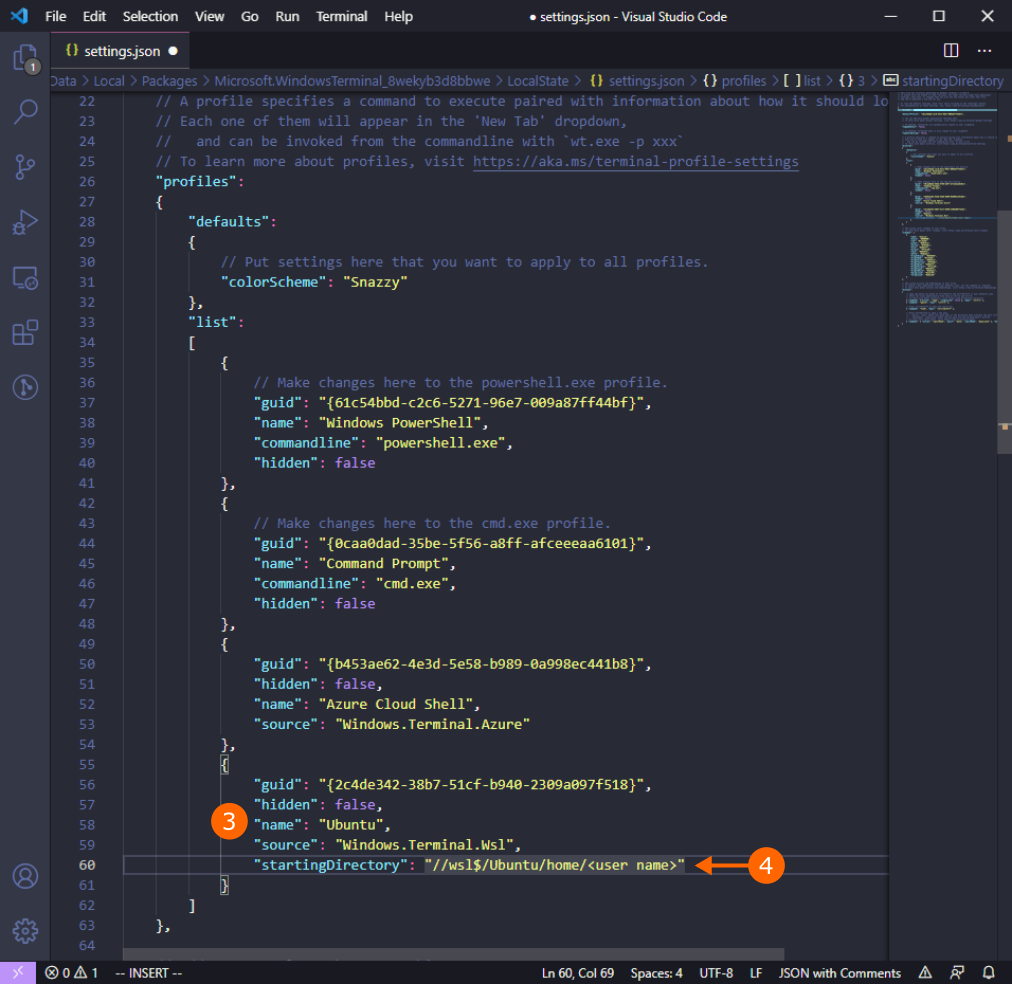Open the Accounts icon
The height and width of the screenshot is (984, 1012).
tap(25, 876)
